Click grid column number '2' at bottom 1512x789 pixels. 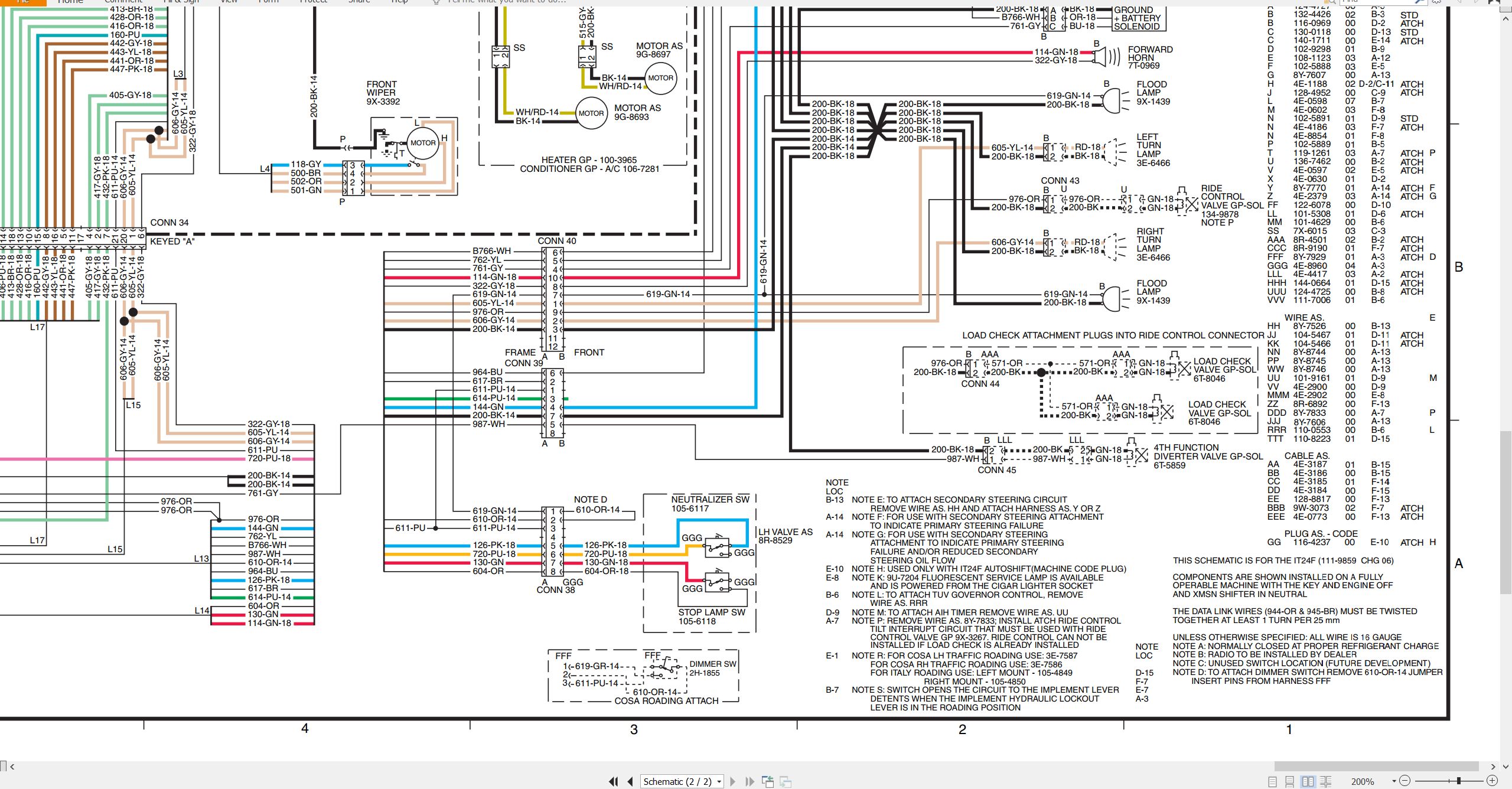[x=962, y=729]
